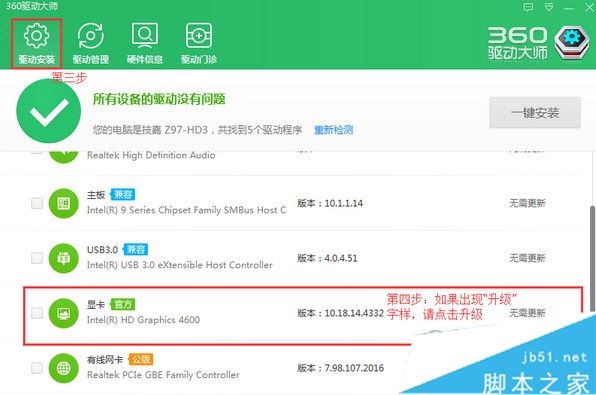Select Realtek PCIe GBE Family Controller text
The width and height of the screenshot is (596, 395).
[x=163, y=375]
